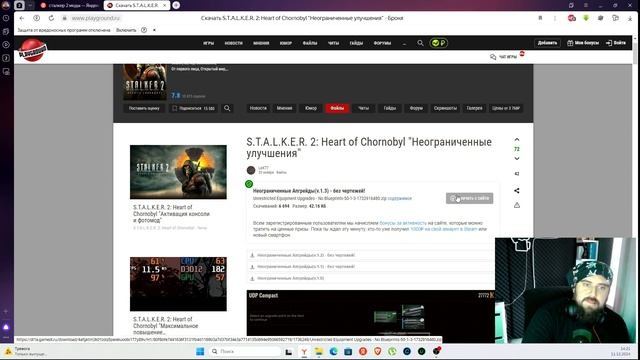Open the Windows Start menu
Screen dimensions: 640x360
pos(200,351)
